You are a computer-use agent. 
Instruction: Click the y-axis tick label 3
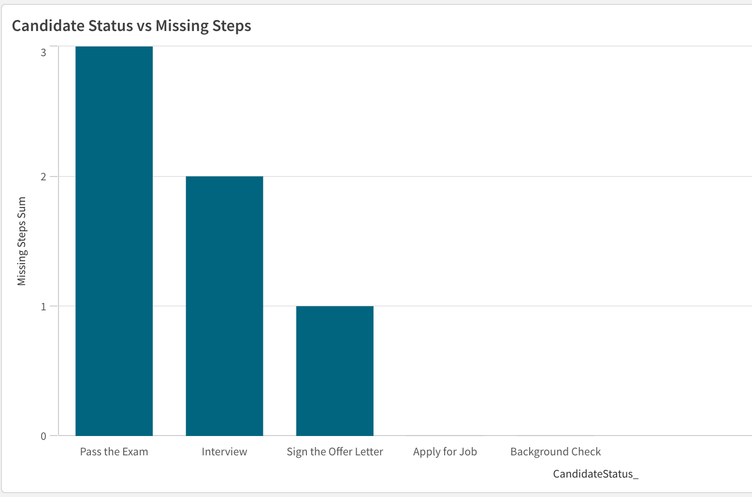(44, 51)
